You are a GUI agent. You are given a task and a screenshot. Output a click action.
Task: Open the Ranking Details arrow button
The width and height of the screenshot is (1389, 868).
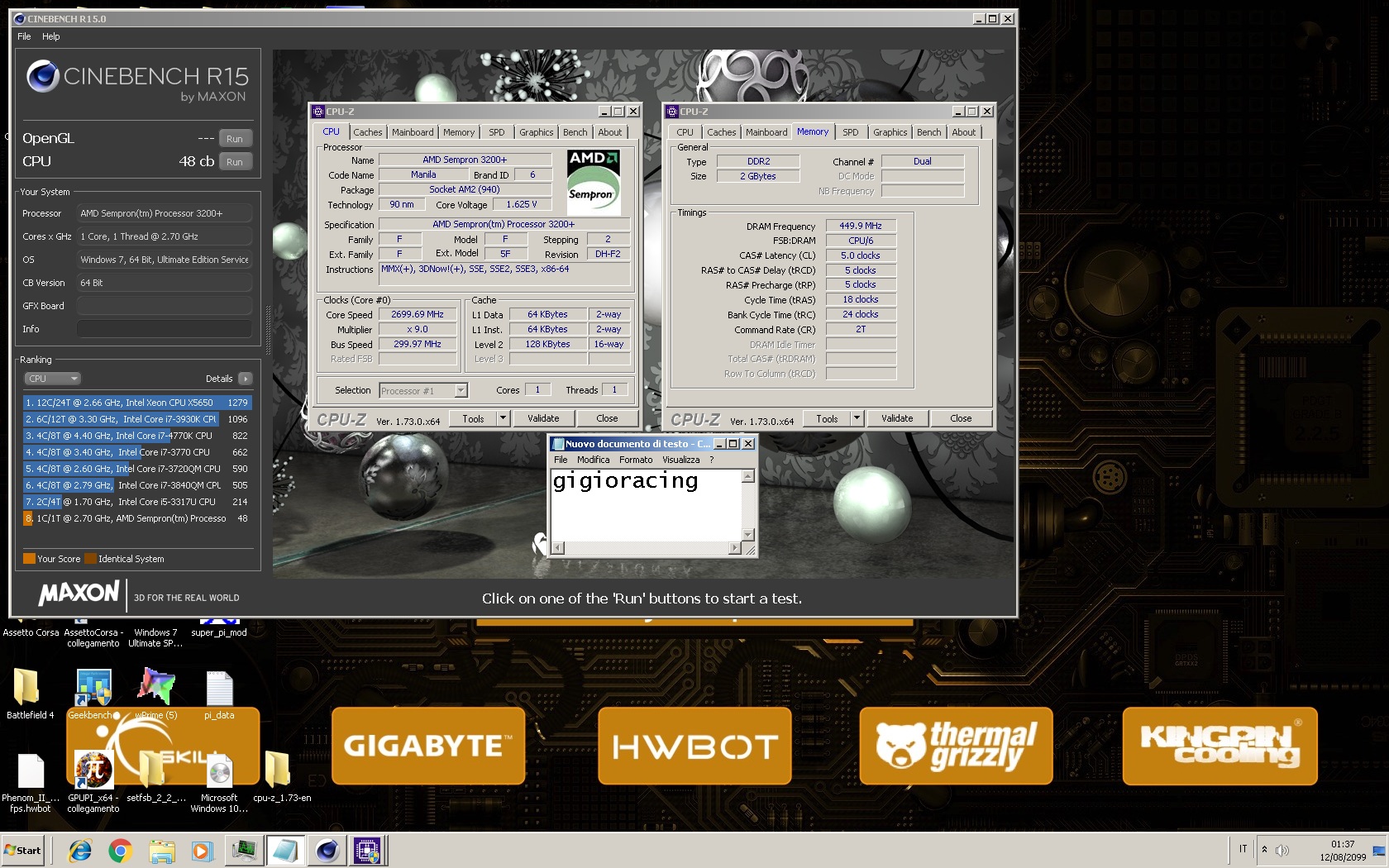[246, 379]
